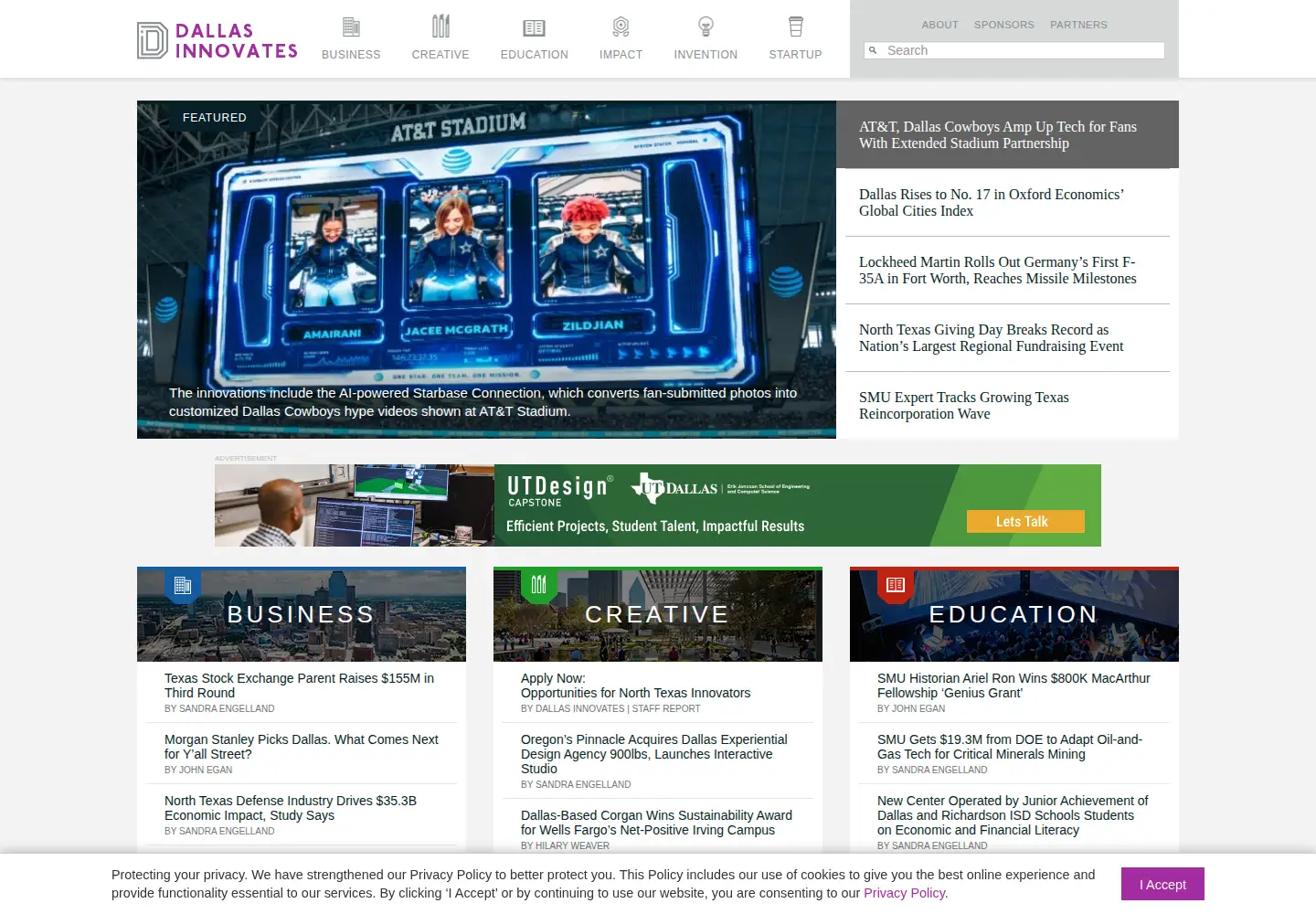Open SMU Historian MacArthur Fellowship article
Screen dimensions: 1316x914
coord(1014,685)
